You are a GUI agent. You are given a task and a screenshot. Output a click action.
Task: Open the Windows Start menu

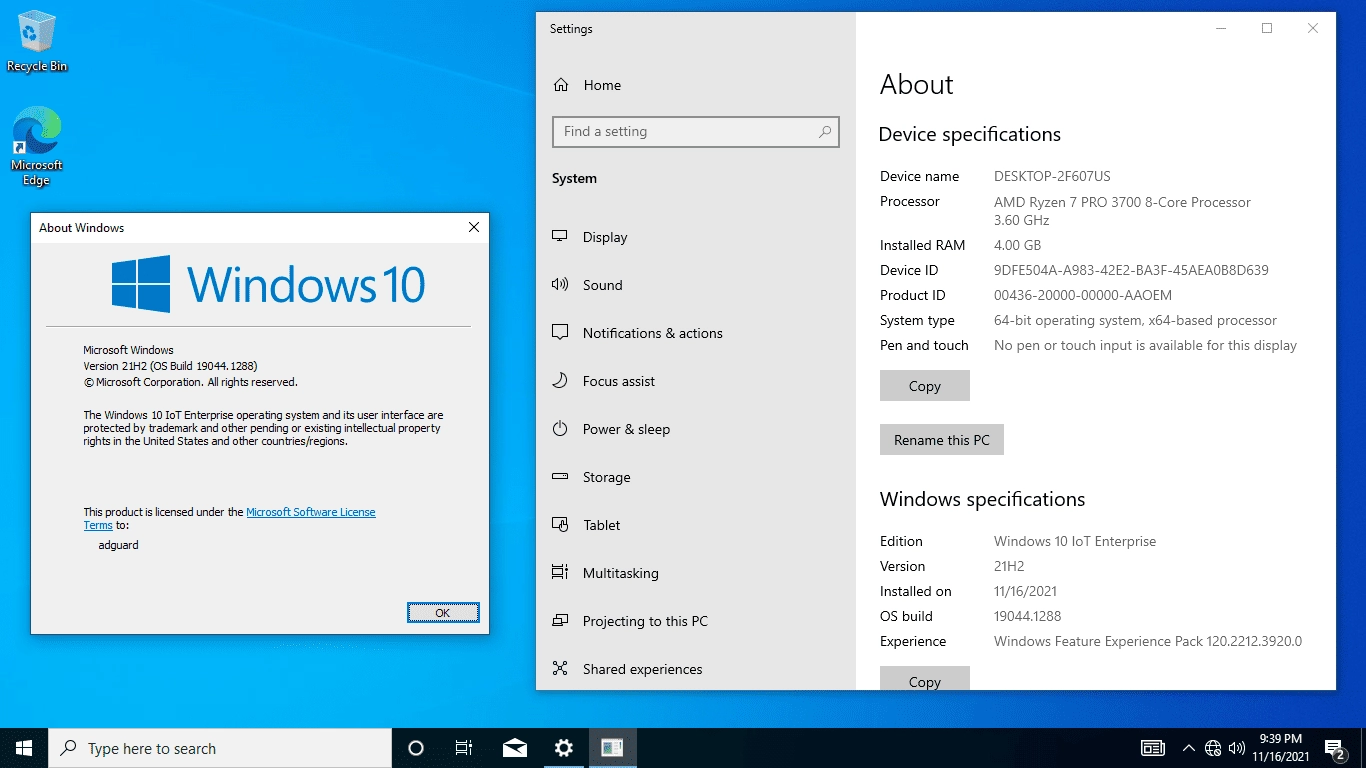click(x=24, y=748)
